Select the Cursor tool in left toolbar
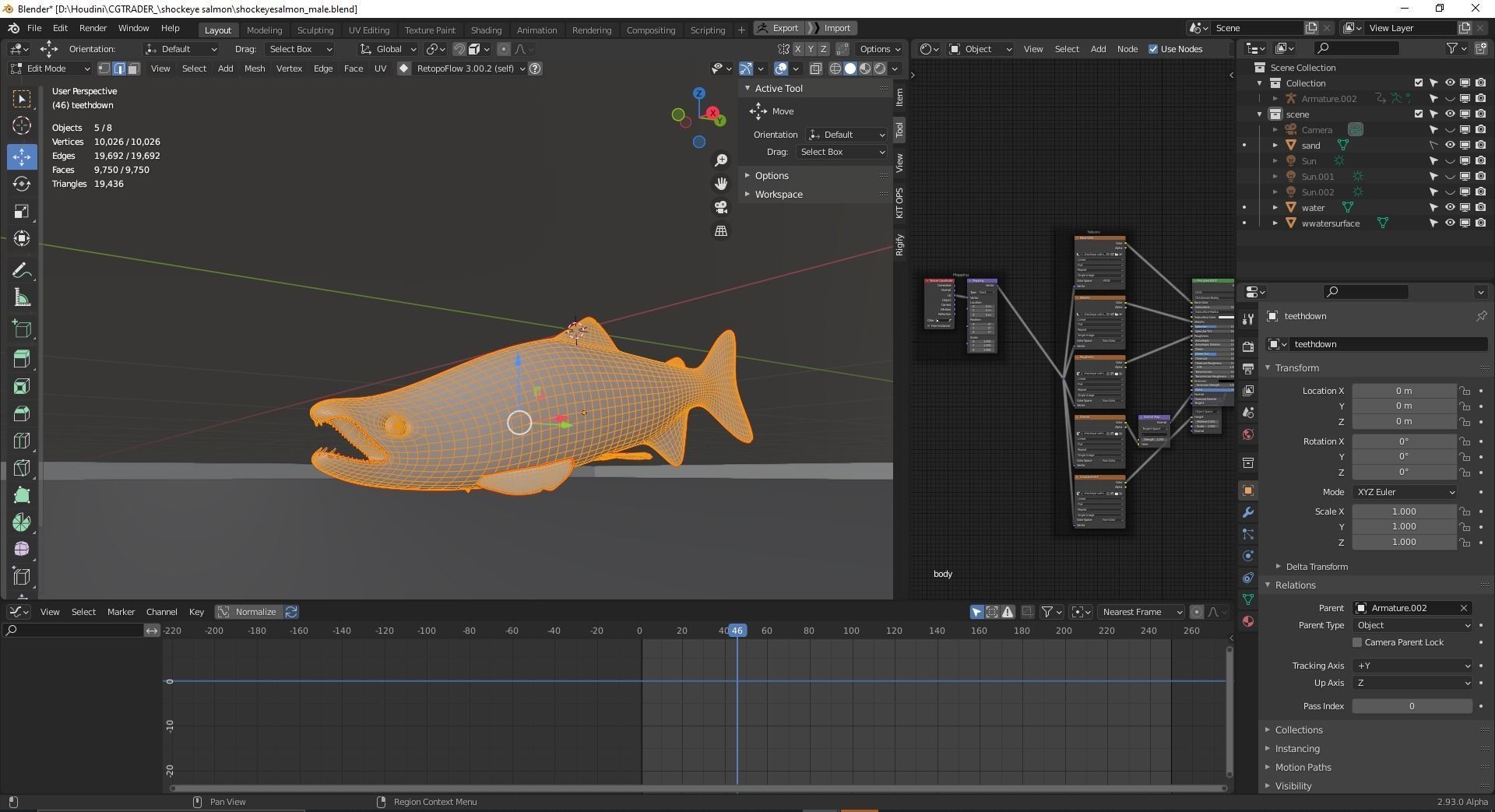 tap(22, 125)
